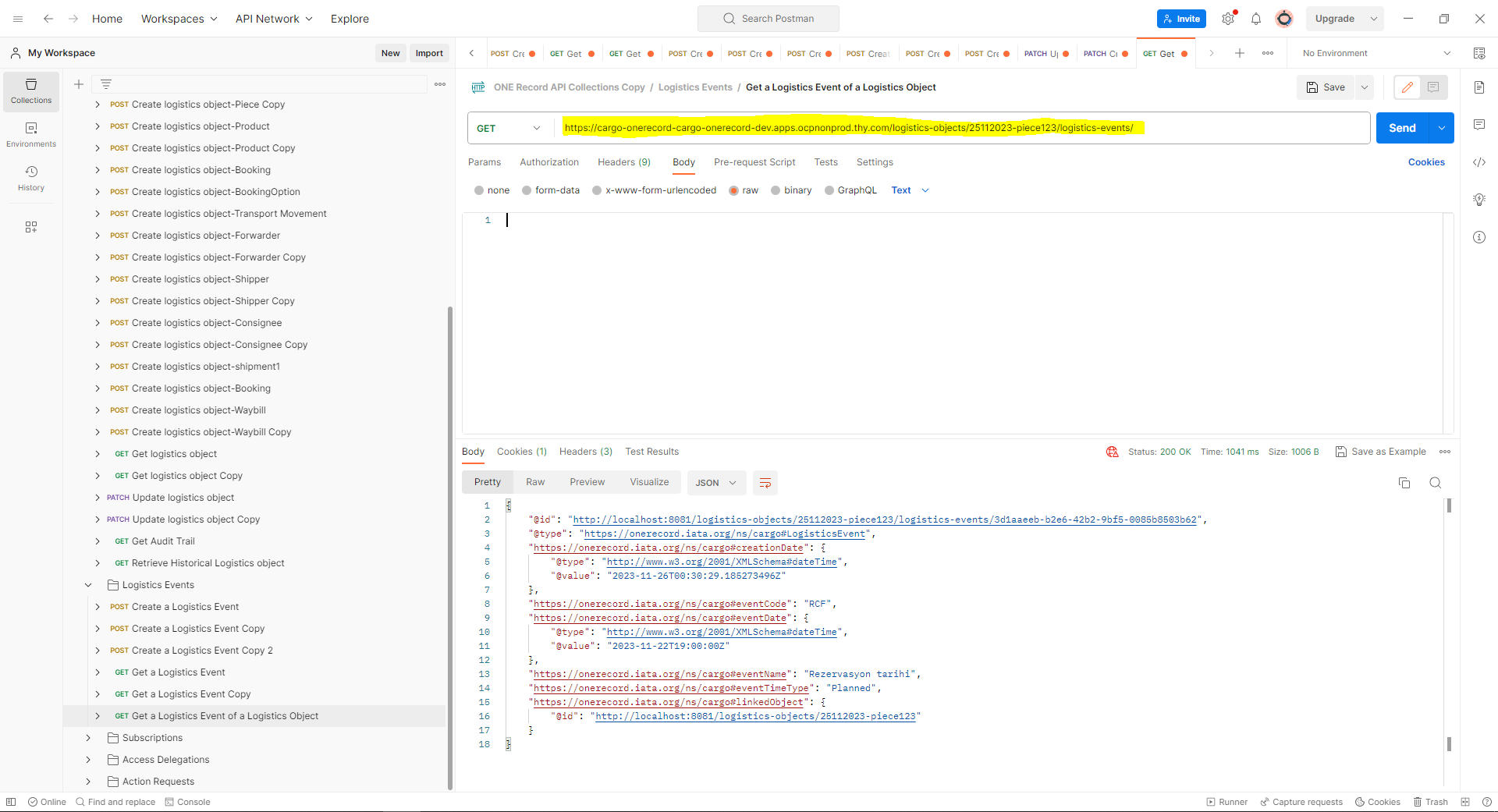Select the GraphQL body type

[829, 190]
